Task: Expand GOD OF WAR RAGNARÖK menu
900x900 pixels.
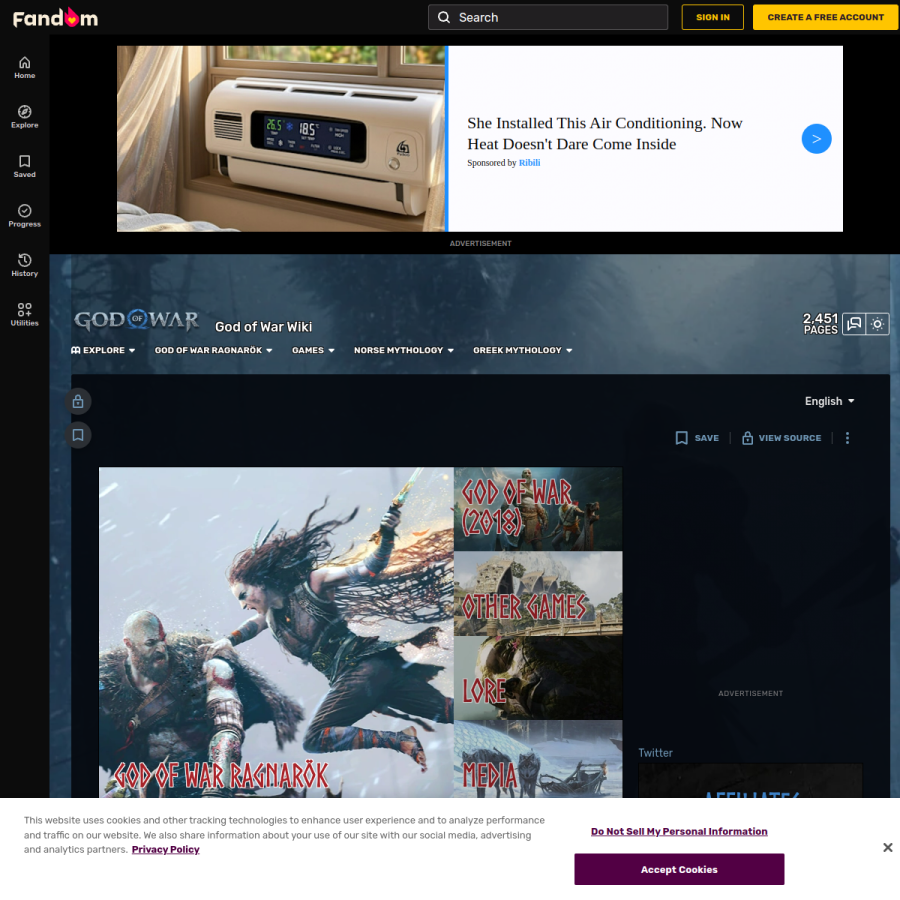Action: (x=214, y=350)
